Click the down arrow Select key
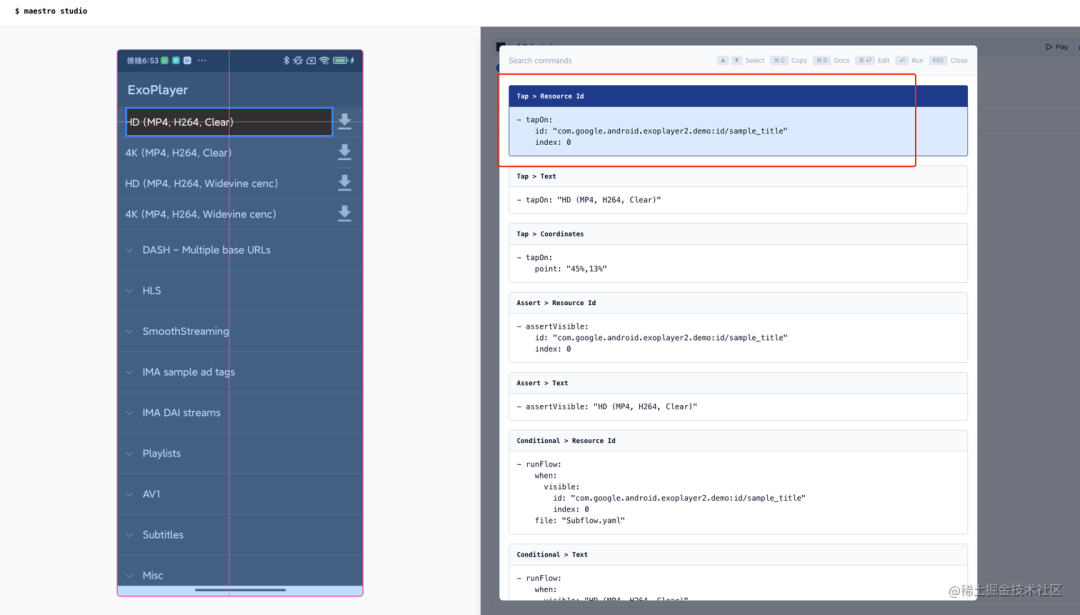The image size is (1080, 615). tap(736, 61)
